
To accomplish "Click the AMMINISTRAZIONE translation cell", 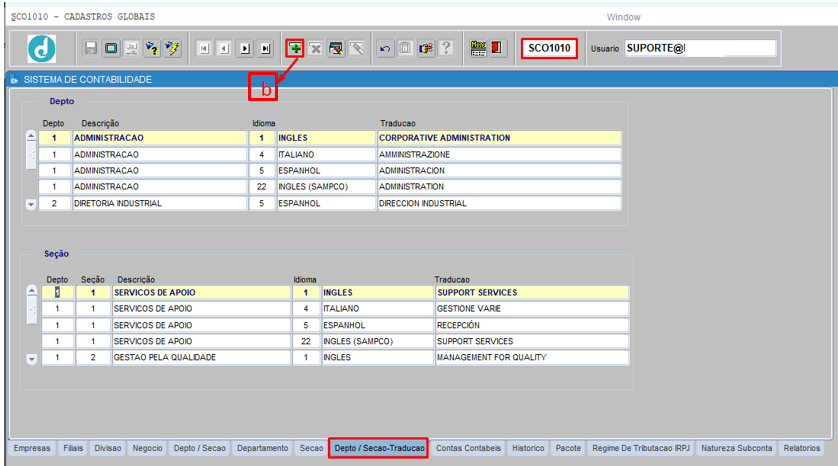I will (500, 154).
